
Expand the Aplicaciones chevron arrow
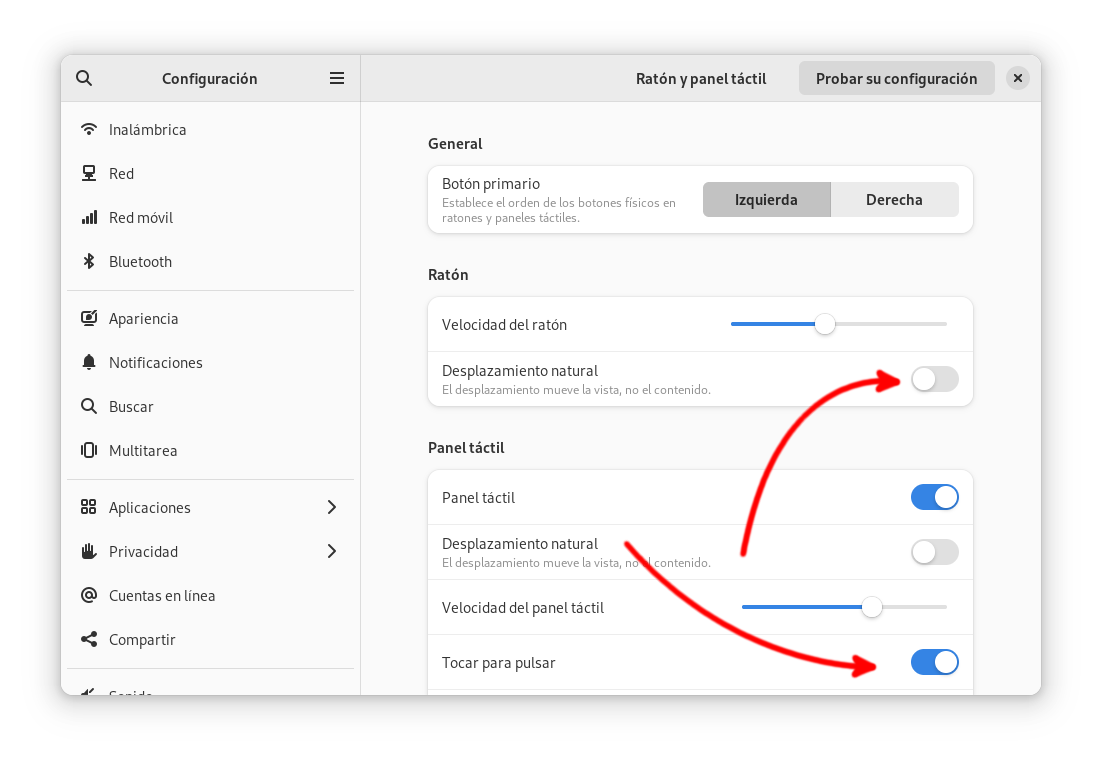tap(332, 508)
